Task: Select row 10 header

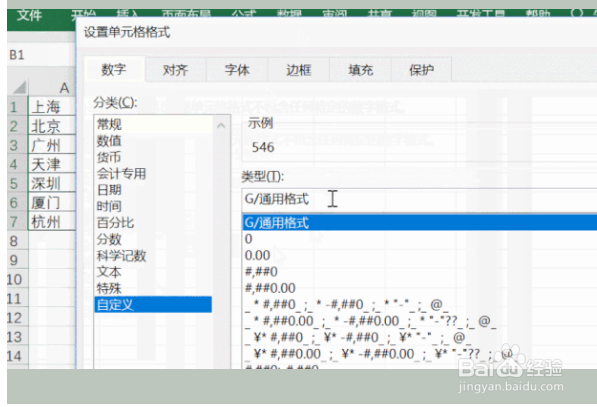Action: point(18,279)
